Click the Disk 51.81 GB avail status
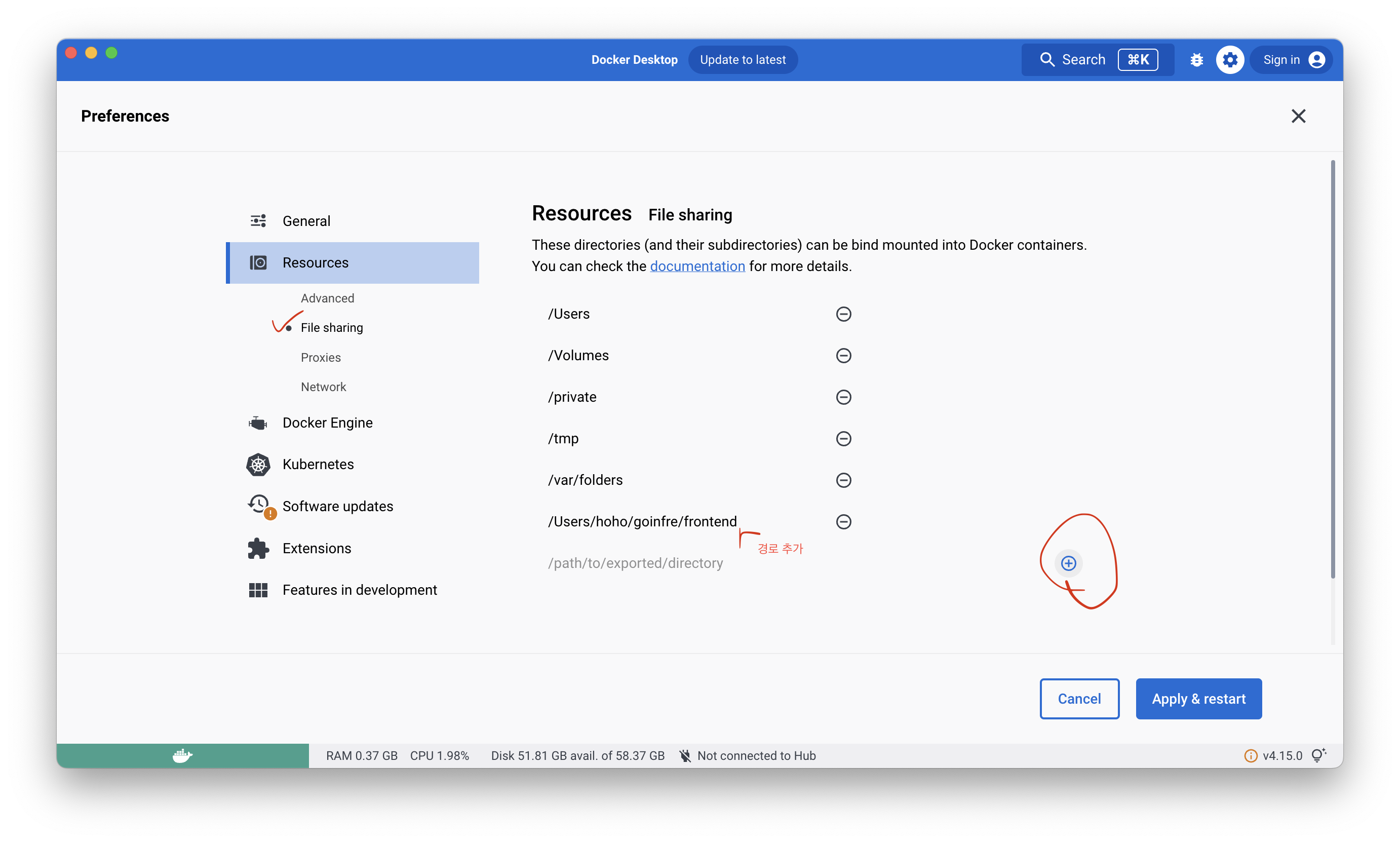Viewport: 1400px width, 843px height. tap(577, 755)
